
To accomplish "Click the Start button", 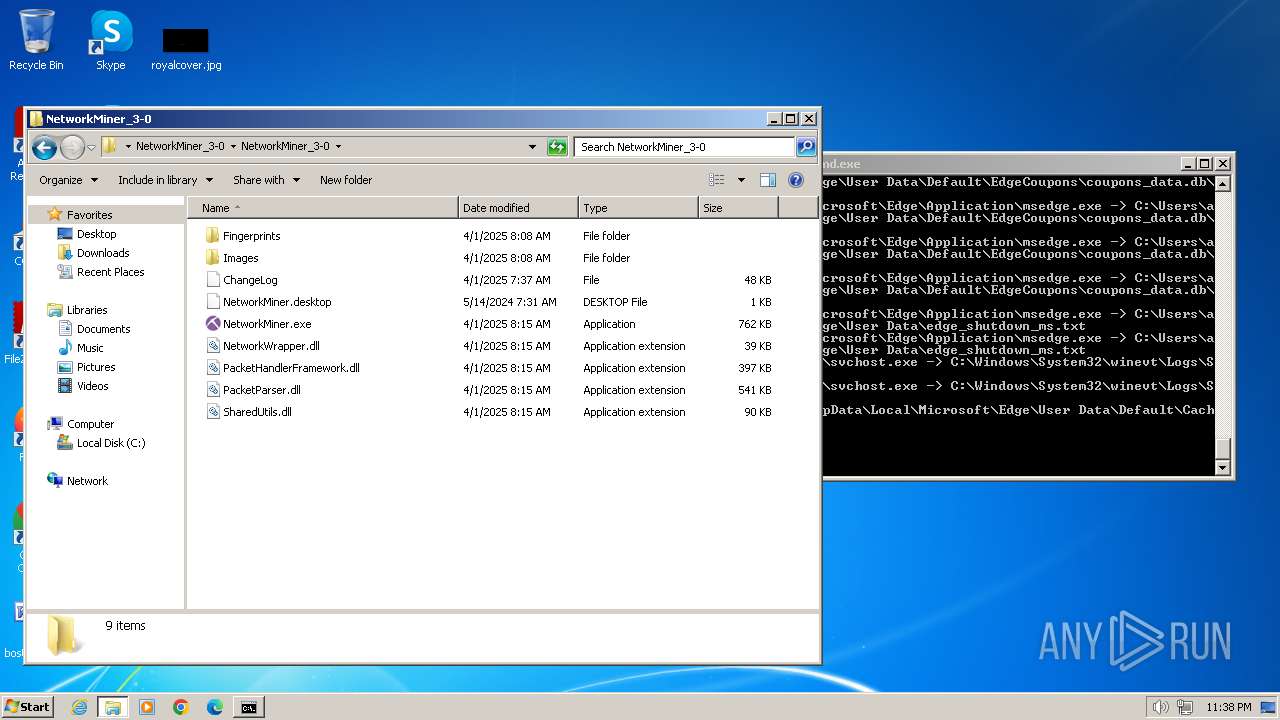I will pos(27,707).
